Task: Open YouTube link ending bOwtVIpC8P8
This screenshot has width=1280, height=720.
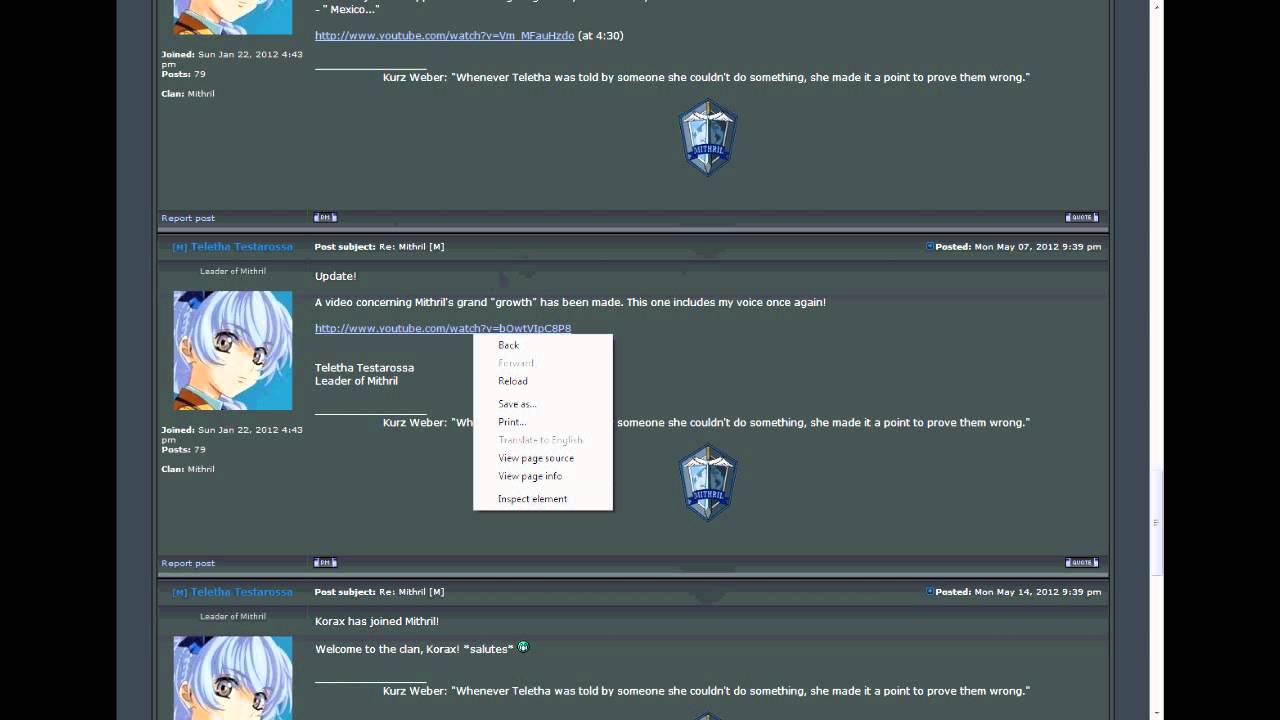Action: click(443, 329)
